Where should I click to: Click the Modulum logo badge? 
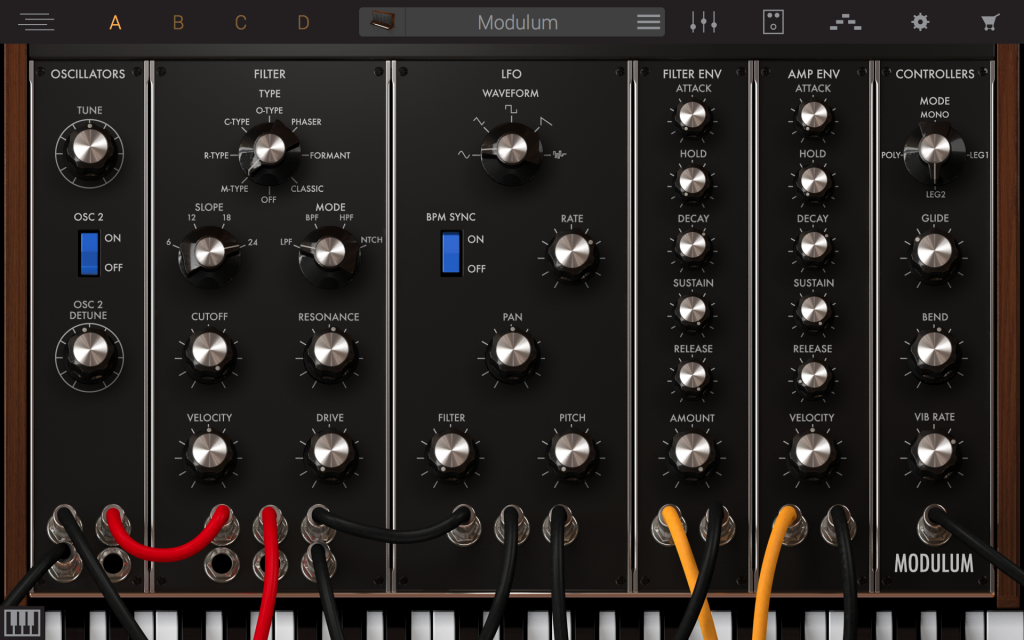tap(935, 563)
